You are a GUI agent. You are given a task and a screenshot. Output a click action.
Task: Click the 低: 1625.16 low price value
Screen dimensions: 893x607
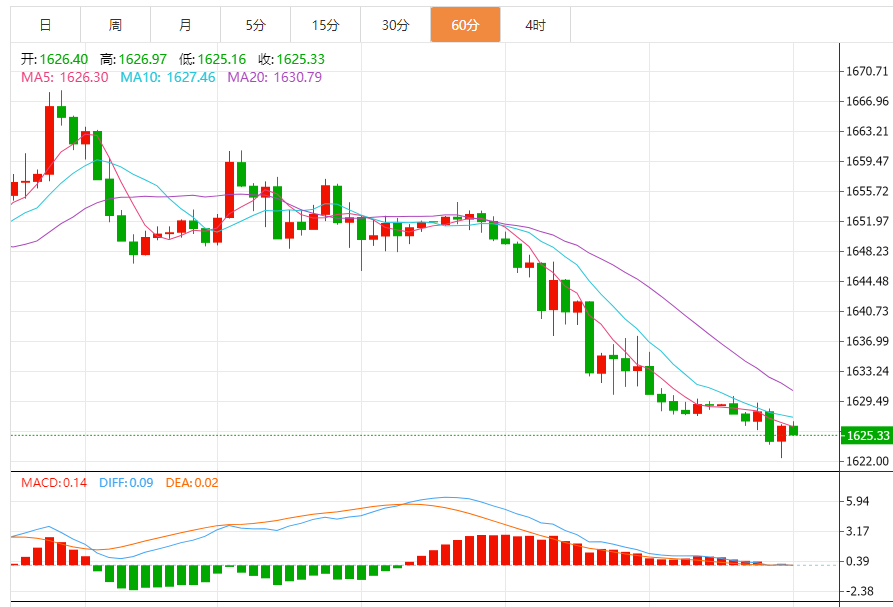212,59
